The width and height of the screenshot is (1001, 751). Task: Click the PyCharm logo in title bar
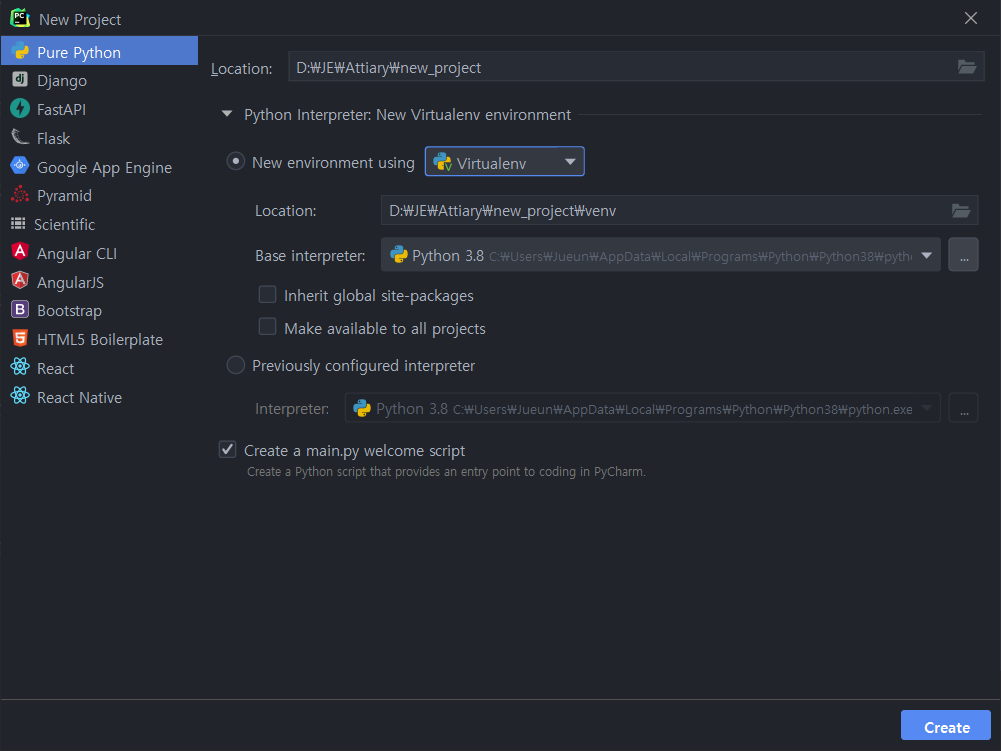click(20, 19)
